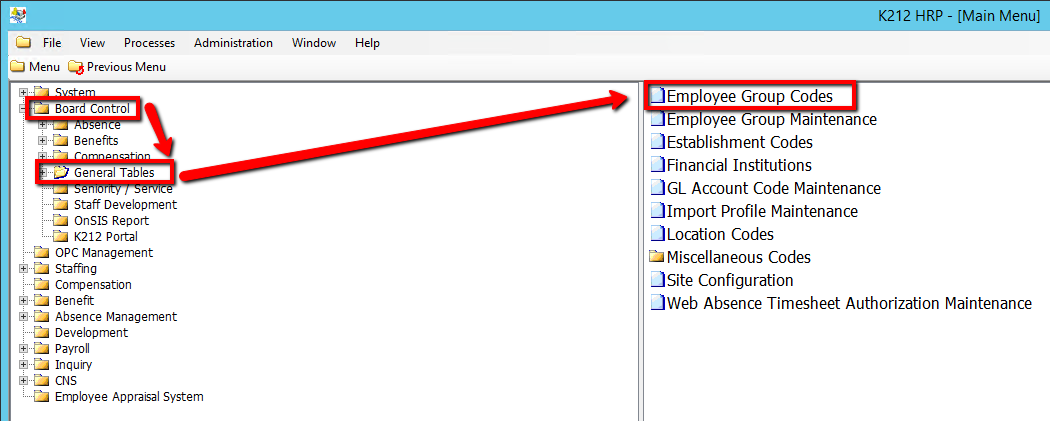Click the document icon beside Location Codes
The image size is (1050, 421).
click(657, 234)
